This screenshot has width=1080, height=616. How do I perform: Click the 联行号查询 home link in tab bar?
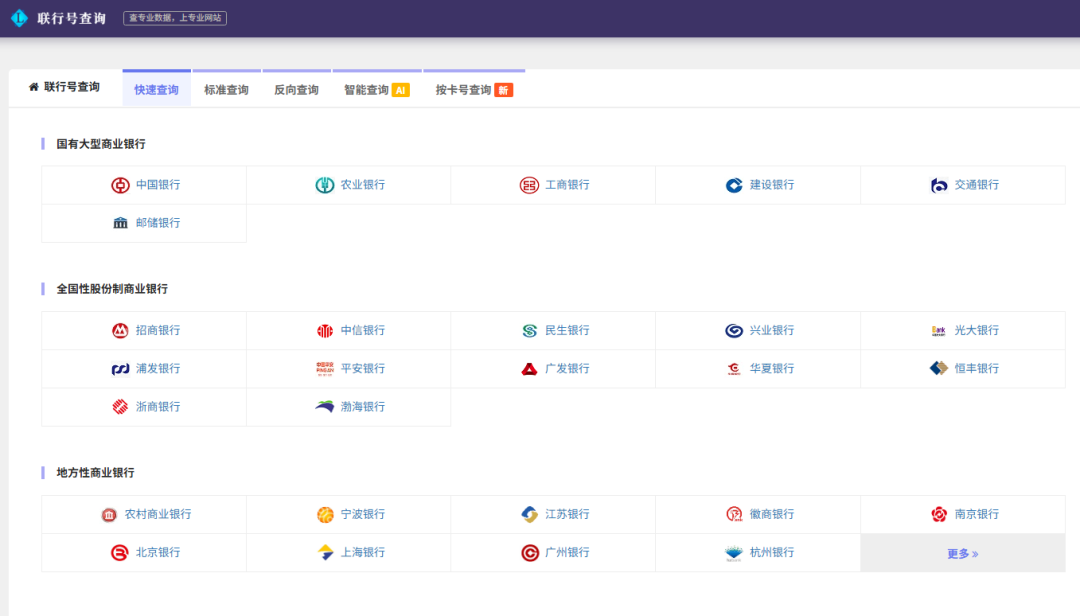(64, 87)
